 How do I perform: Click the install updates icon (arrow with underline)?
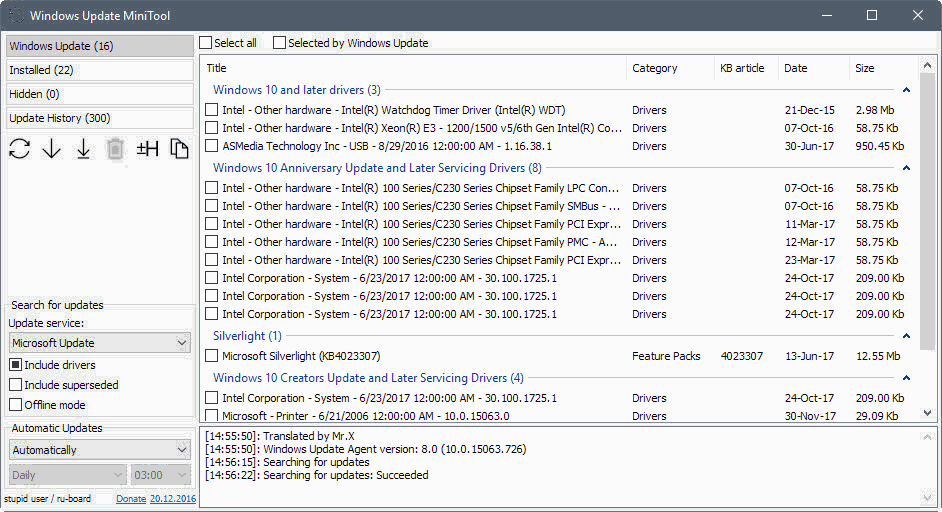(84, 148)
